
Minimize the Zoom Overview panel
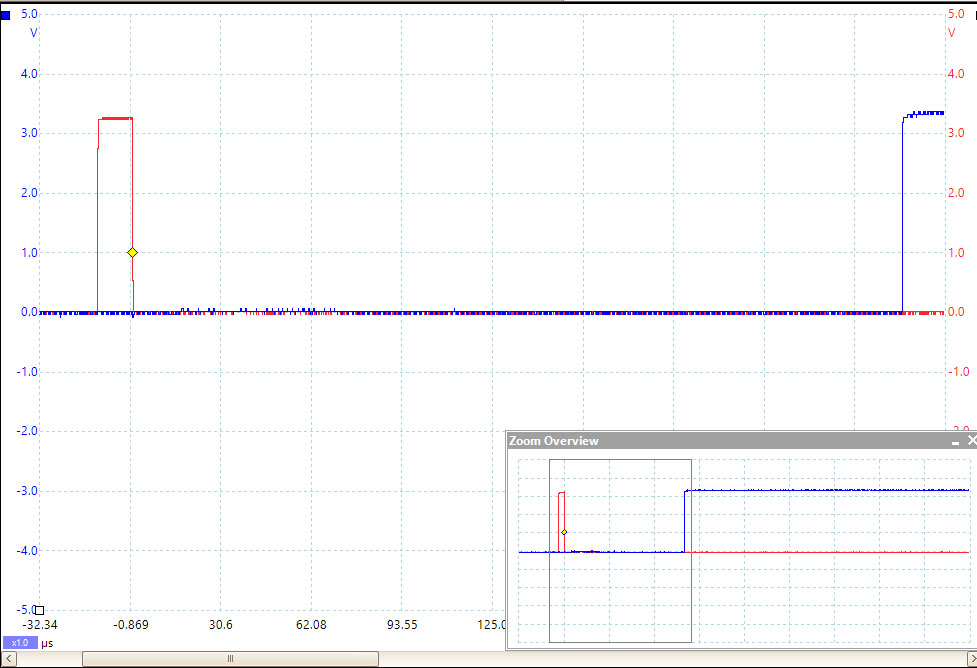(954, 441)
